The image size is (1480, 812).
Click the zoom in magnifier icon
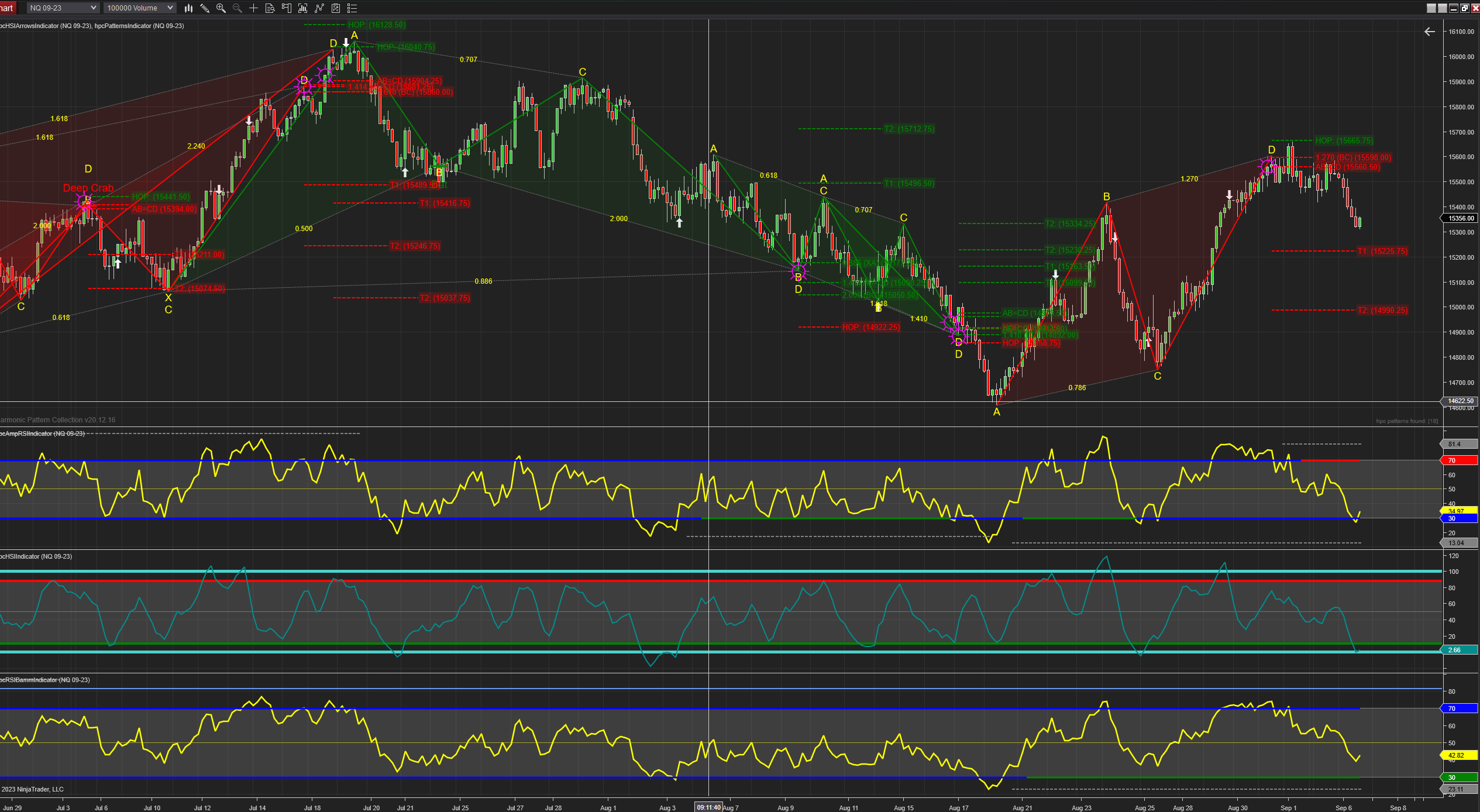point(221,8)
